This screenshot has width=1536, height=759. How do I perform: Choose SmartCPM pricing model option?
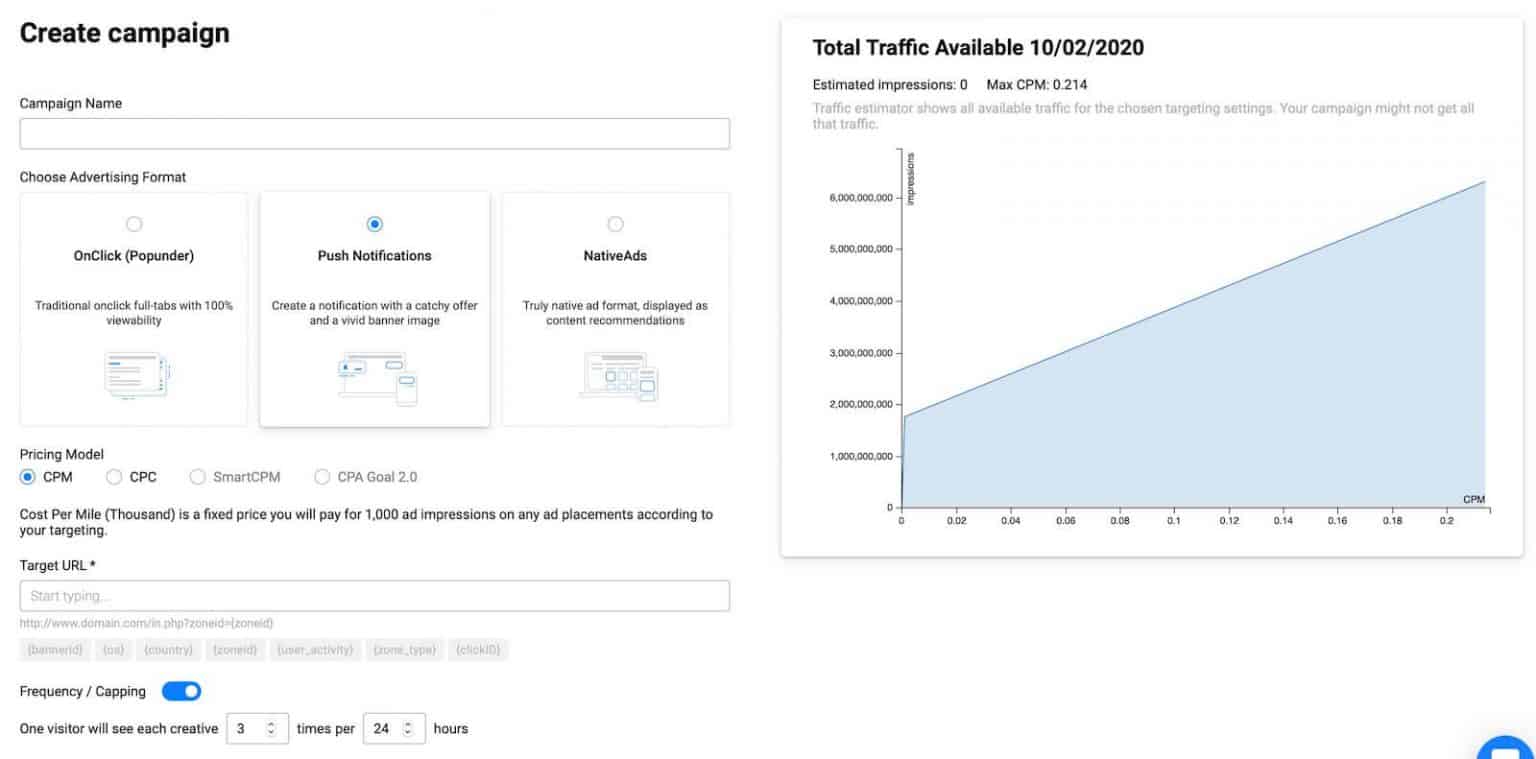coord(197,477)
